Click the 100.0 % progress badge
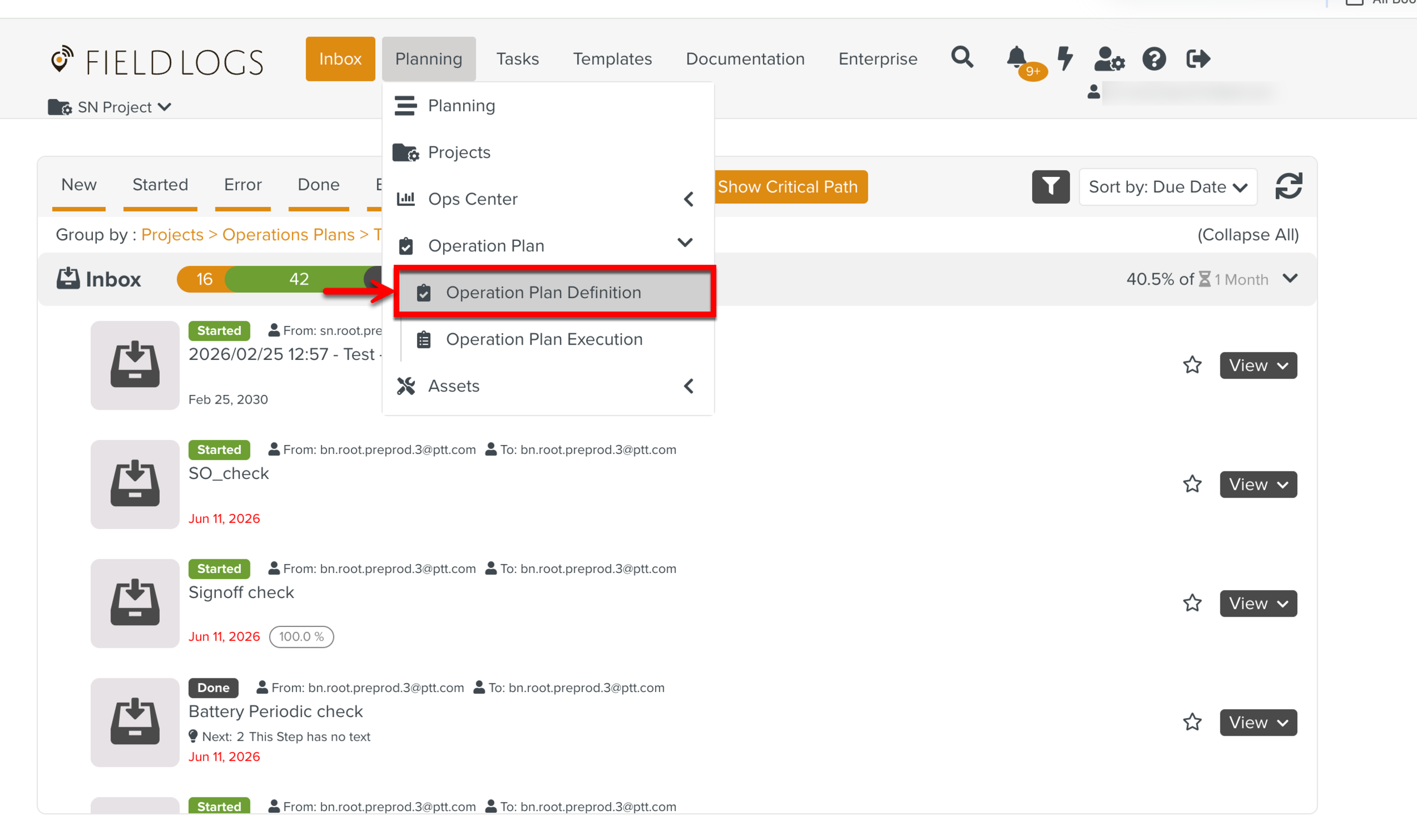 (301, 636)
